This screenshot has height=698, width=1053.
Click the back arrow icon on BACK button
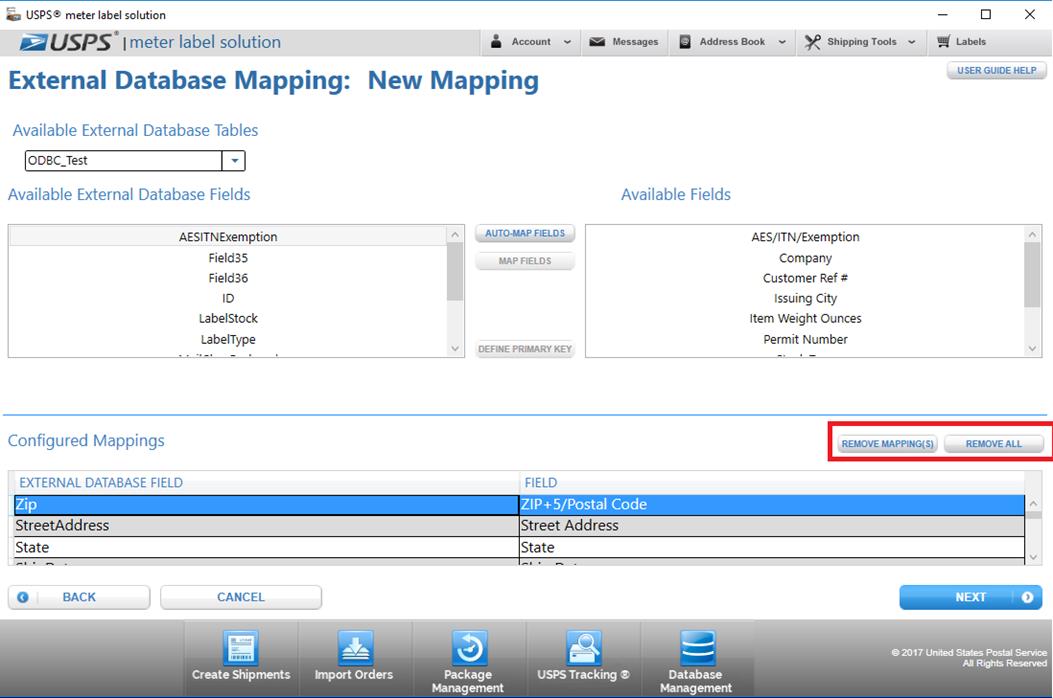click(x=23, y=597)
